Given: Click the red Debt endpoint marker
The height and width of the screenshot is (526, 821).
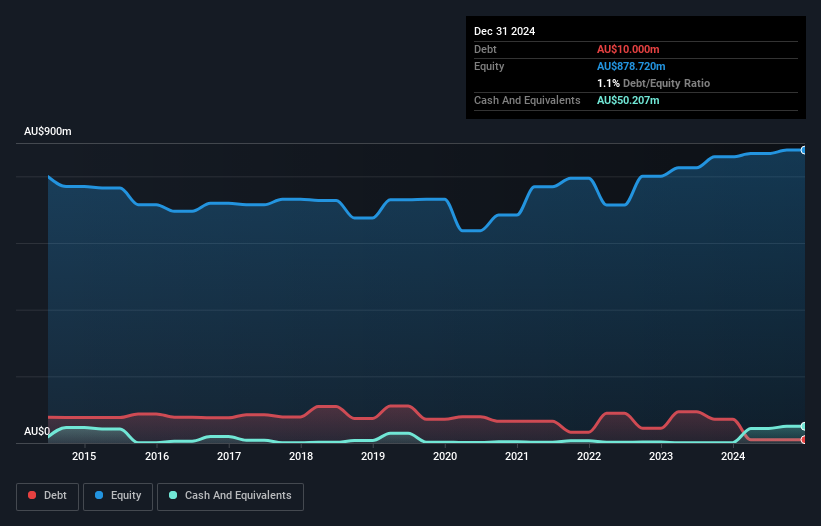Looking at the screenshot, I should coord(803,439).
